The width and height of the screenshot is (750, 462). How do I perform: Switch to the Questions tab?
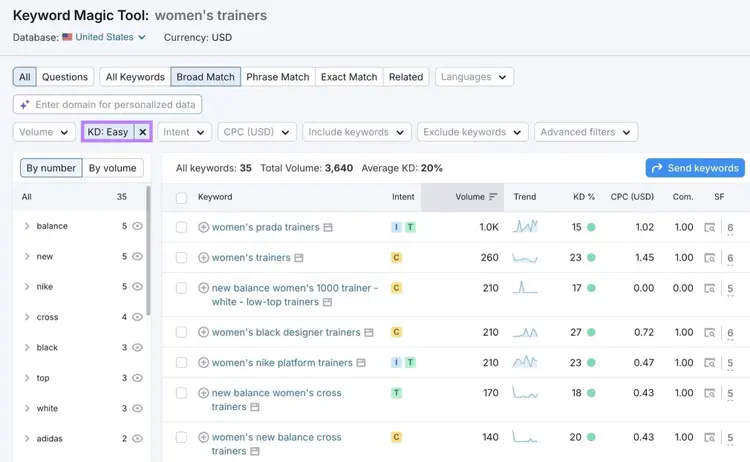[65, 77]
